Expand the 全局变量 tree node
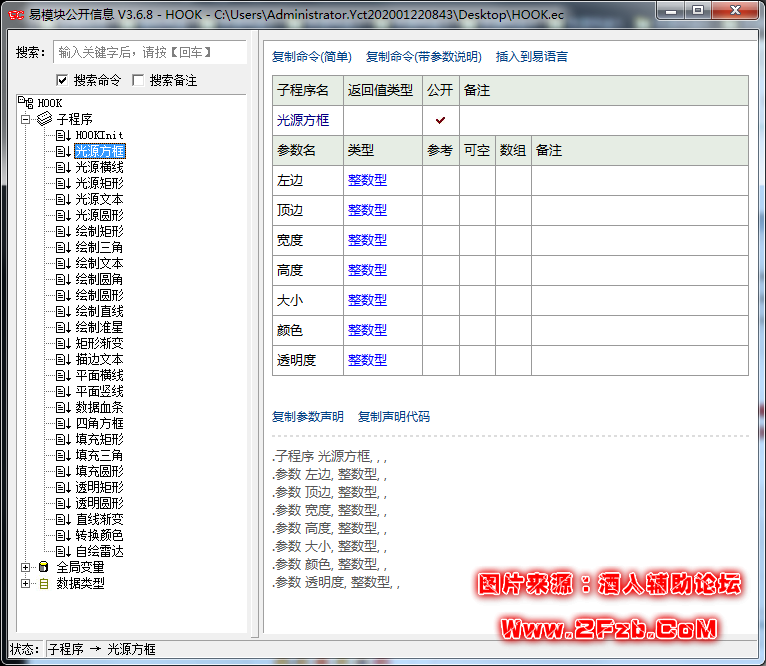This screenshot has height=666, width=766. (x=26, y=567)
